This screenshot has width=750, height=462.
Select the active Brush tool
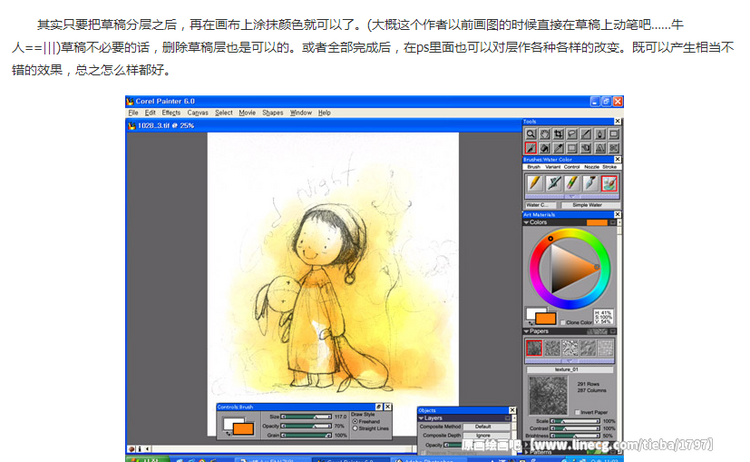530,148
